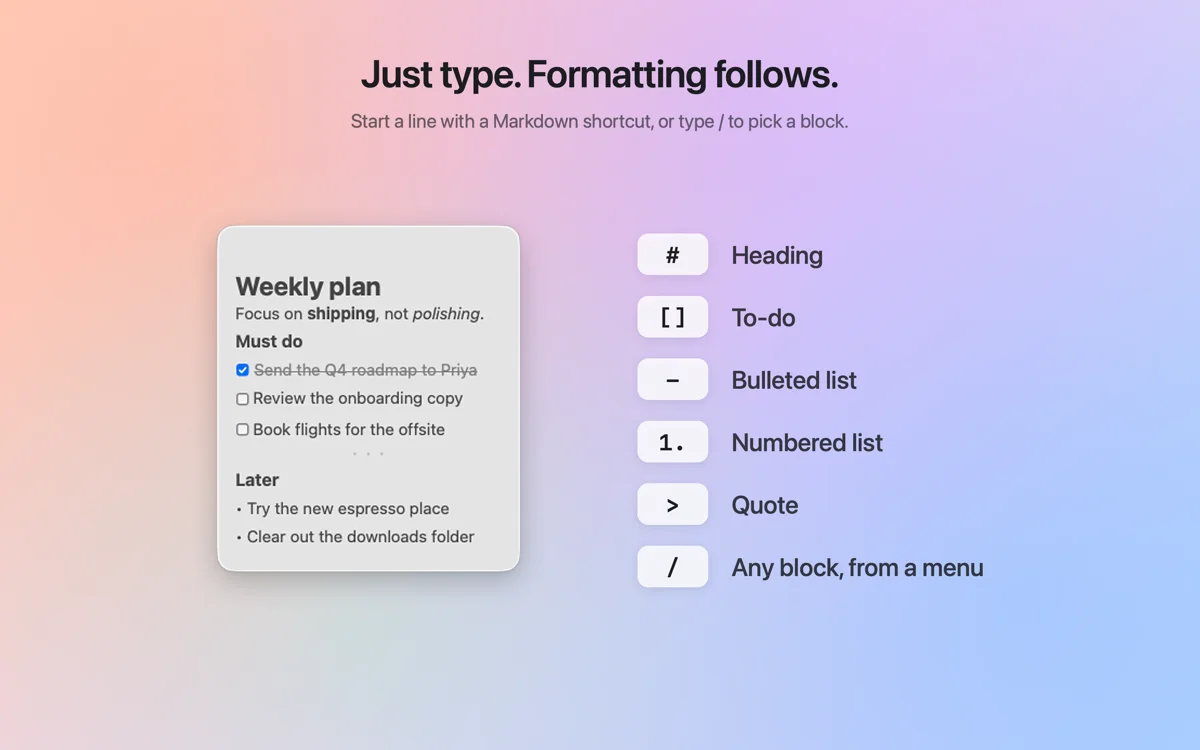Click Clear out the downloads folder

point(361,537)
